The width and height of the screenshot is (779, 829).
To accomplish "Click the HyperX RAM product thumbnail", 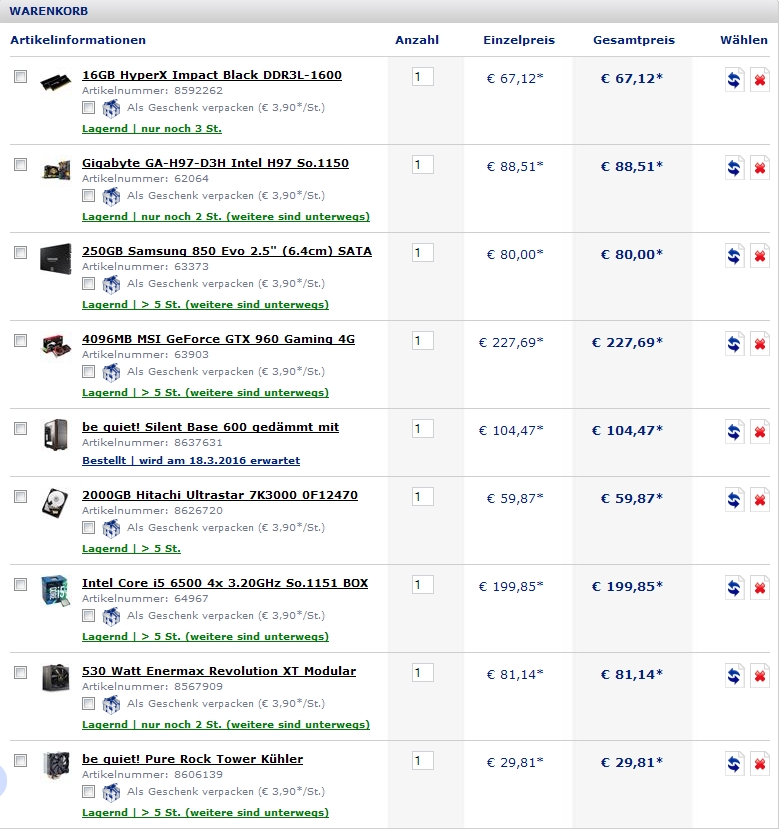I will [55, 83].
